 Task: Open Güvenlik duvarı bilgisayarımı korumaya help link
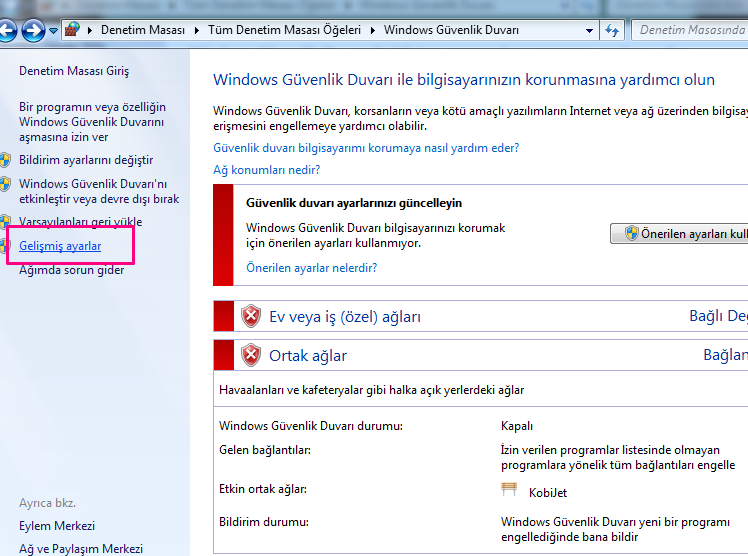coord(366,148)
